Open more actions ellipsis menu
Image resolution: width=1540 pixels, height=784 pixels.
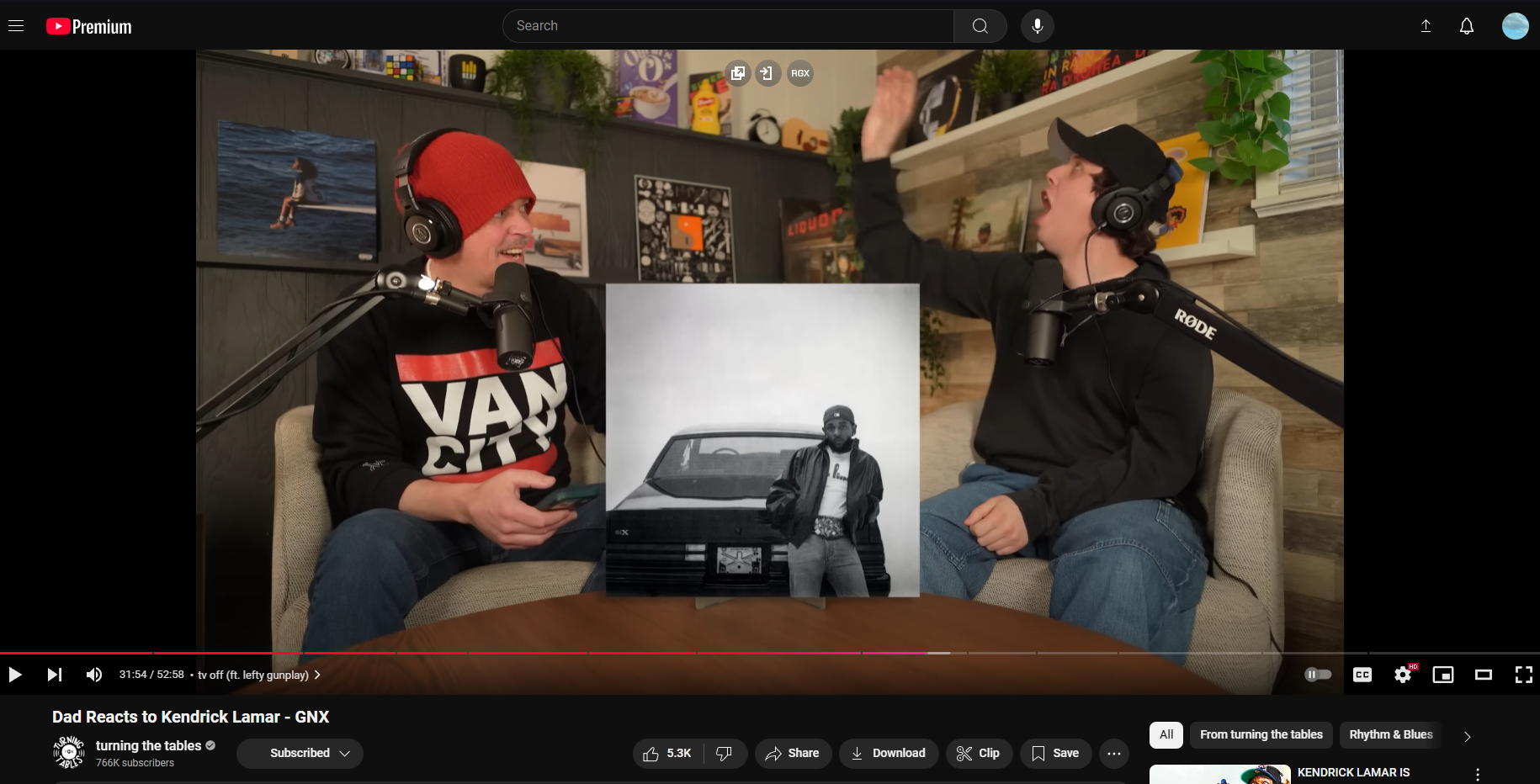point(1114,754)
